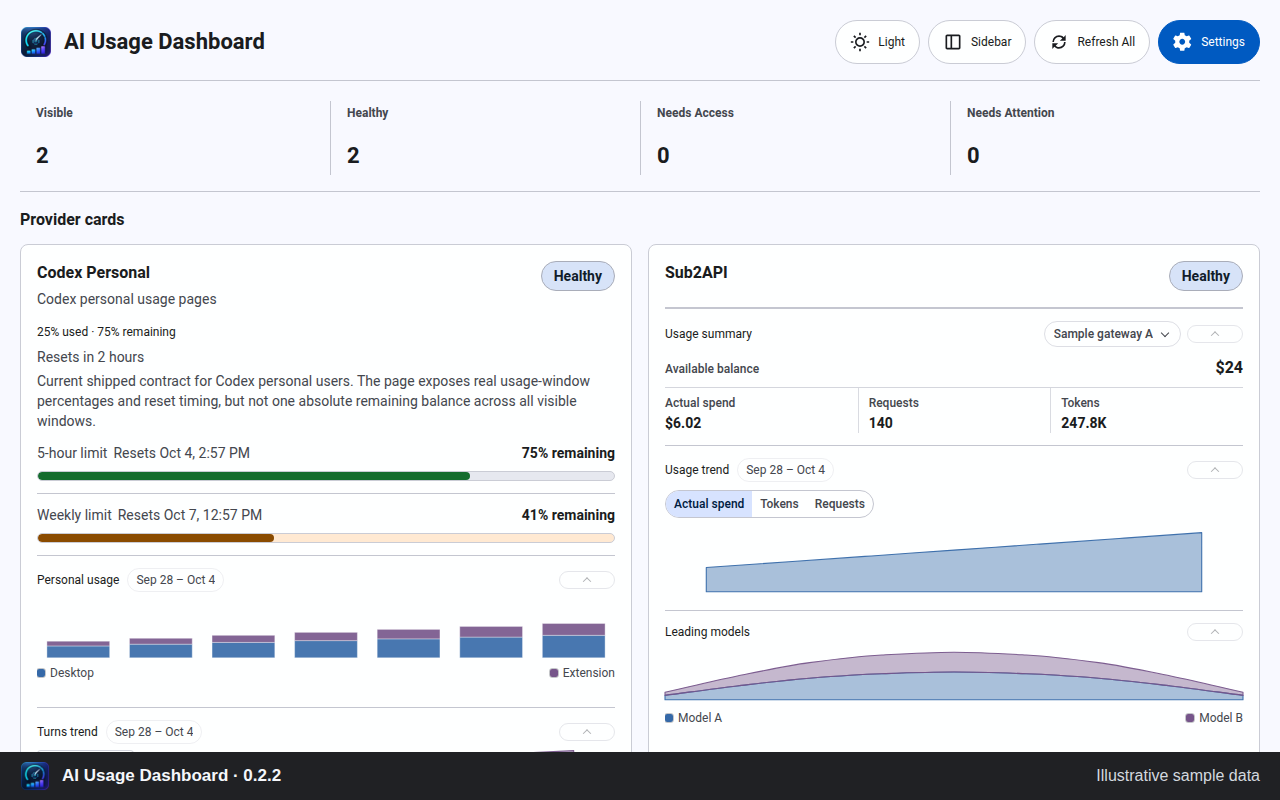Click the Usage trend Sep 28 – Oct 4 chip
The height and width of the screenshot is (800, 1280).
[786, 470]
